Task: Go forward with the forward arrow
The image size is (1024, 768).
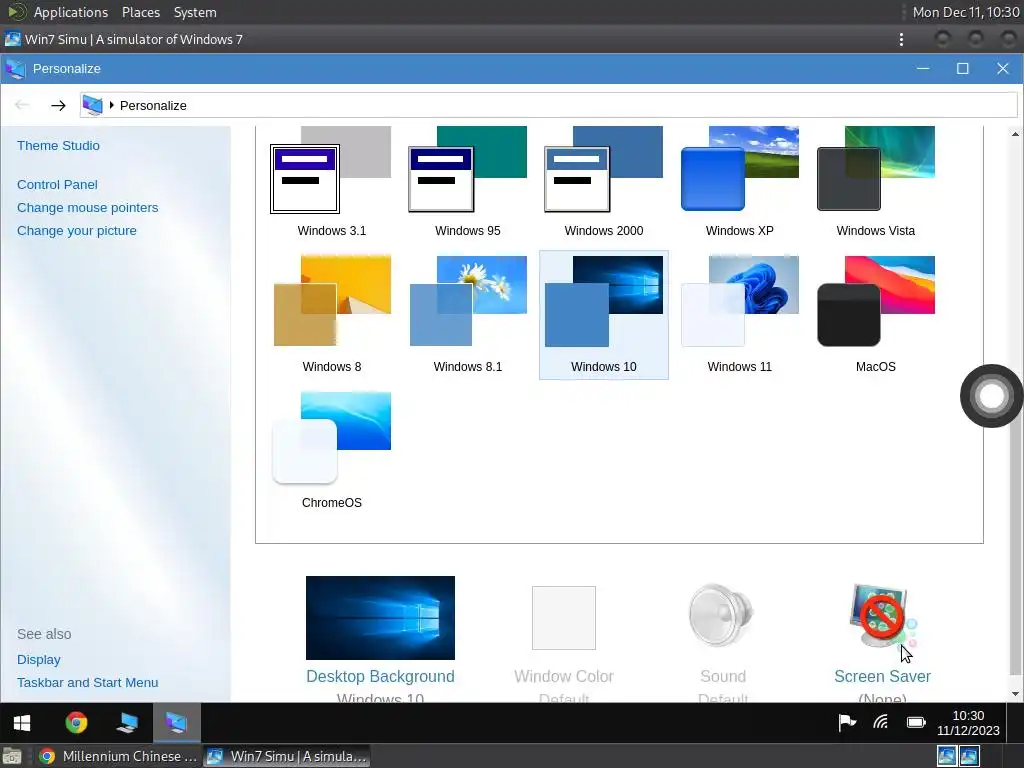Action: point(58,105)
